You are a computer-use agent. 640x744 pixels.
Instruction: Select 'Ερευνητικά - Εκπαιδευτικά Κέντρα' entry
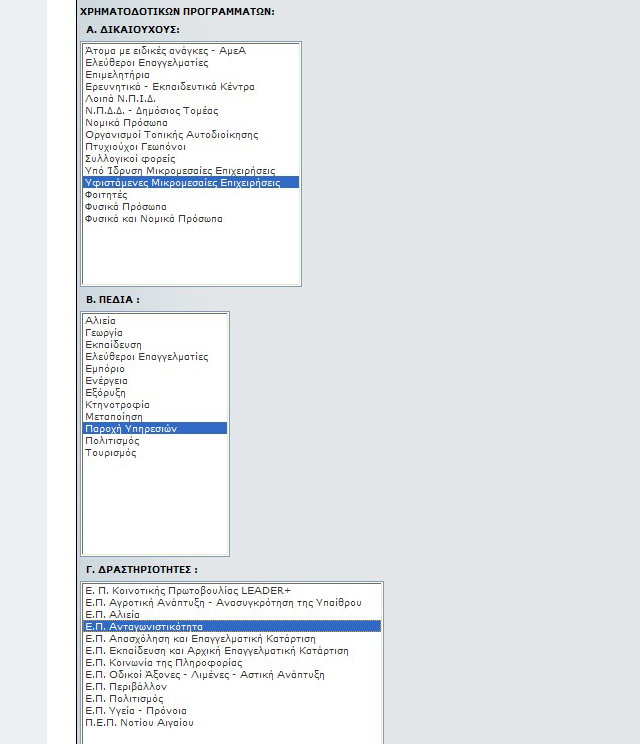[191, 87]
